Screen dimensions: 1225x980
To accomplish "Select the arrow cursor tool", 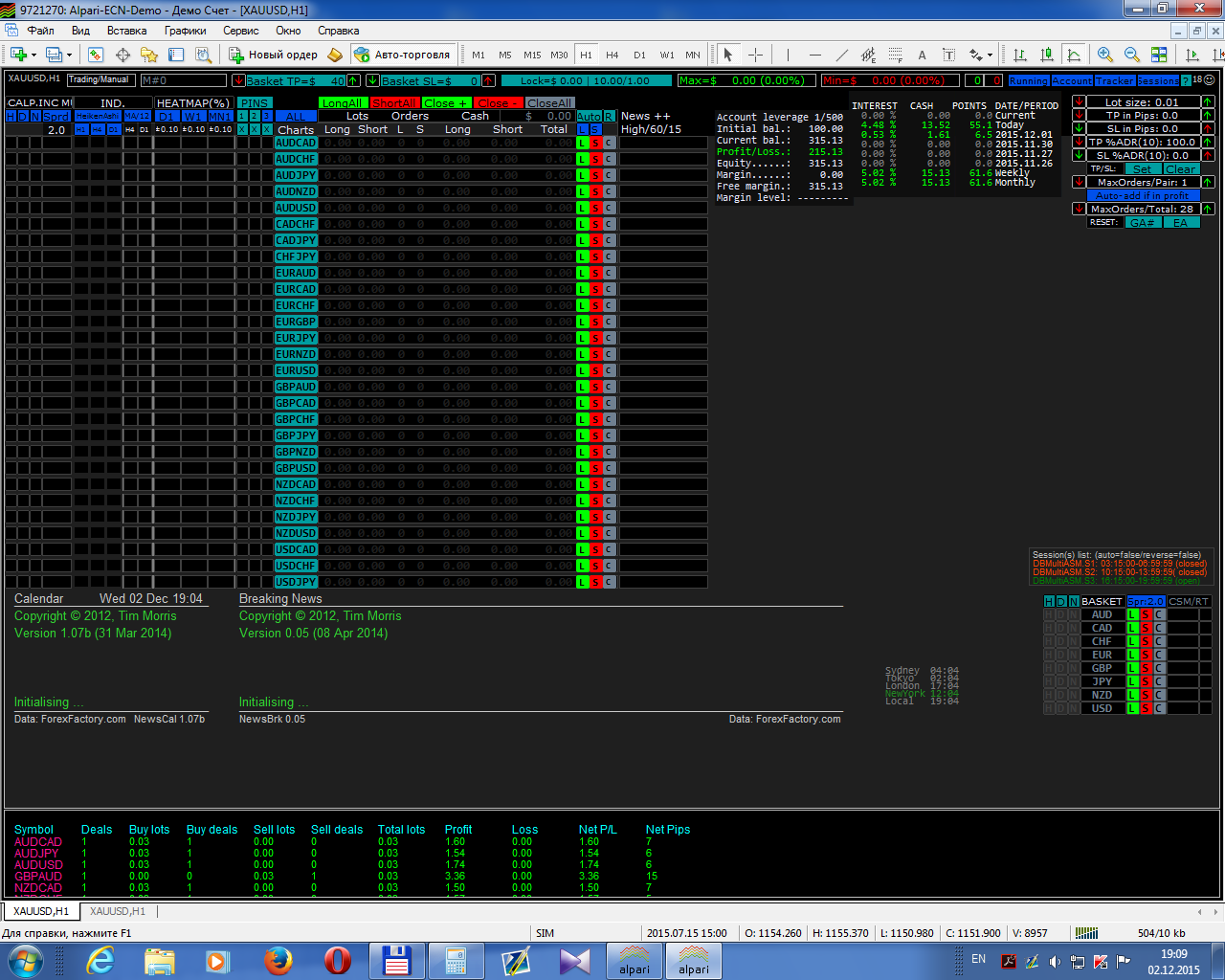I will click(728, 55).
